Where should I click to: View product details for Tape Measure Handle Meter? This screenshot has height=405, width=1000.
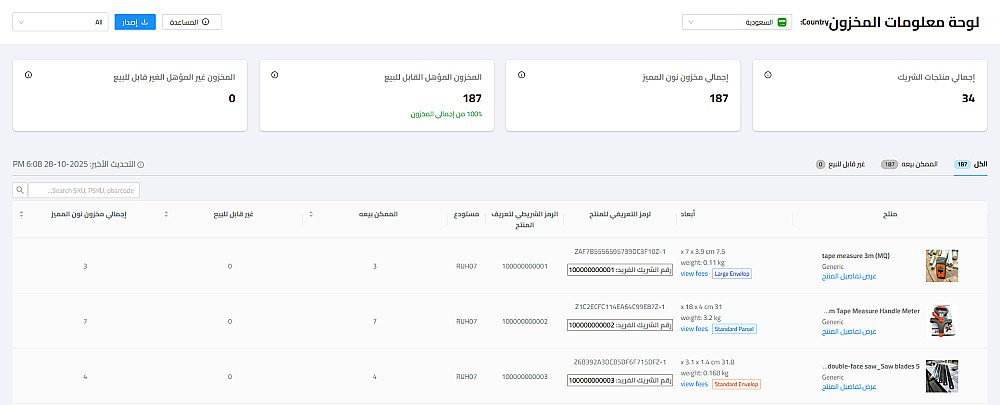(x=849, y=330)
